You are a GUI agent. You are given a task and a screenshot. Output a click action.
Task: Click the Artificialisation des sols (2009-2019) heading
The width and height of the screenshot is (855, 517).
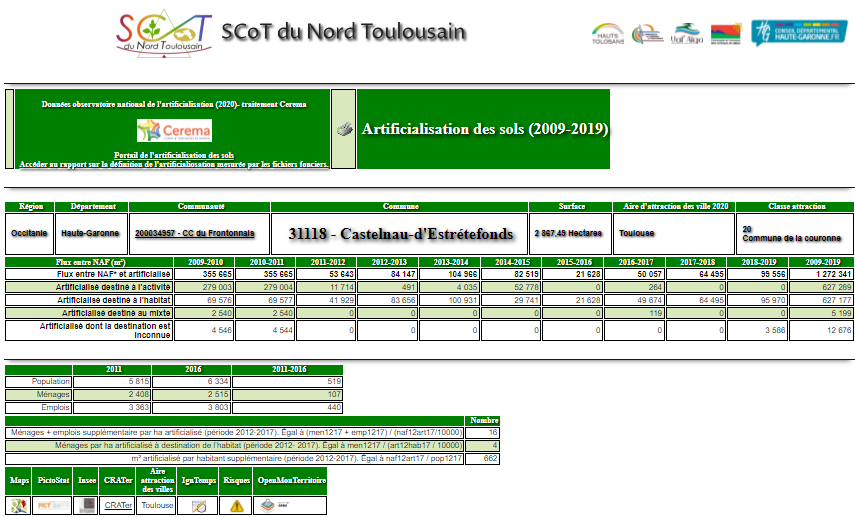(485, 129)
